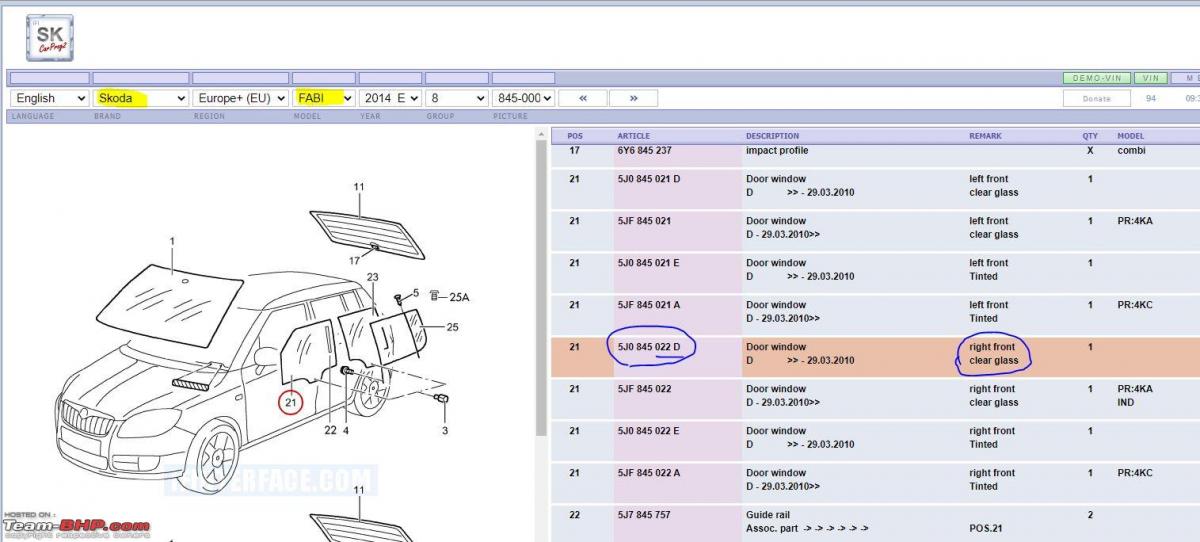Click the 'impact profile' description
The width and height of the screenshot is (1200, 542).
click(x=777, y=151)
